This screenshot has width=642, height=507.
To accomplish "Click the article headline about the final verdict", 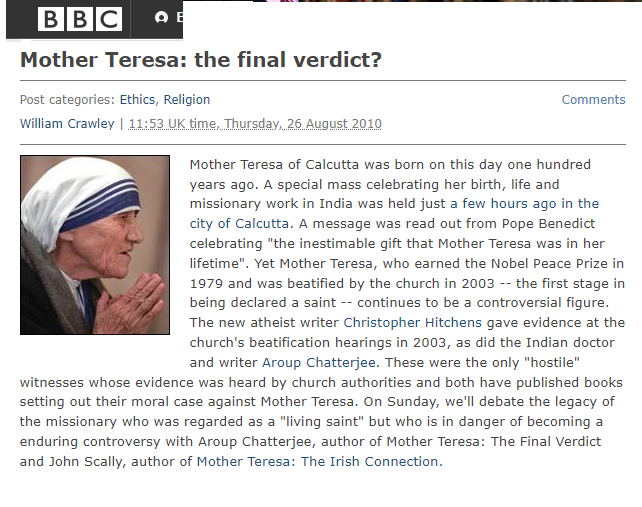I will point(201,59).
